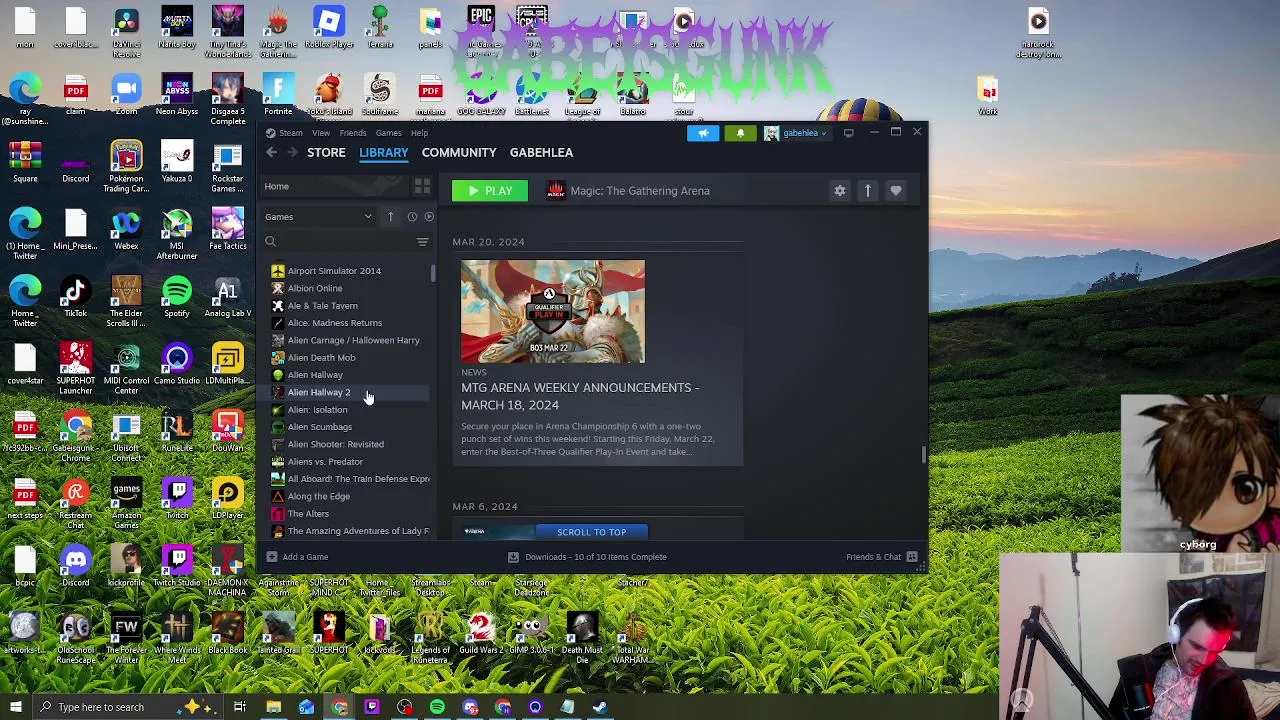Show recent games clock icon filter

tap(412, 217)
